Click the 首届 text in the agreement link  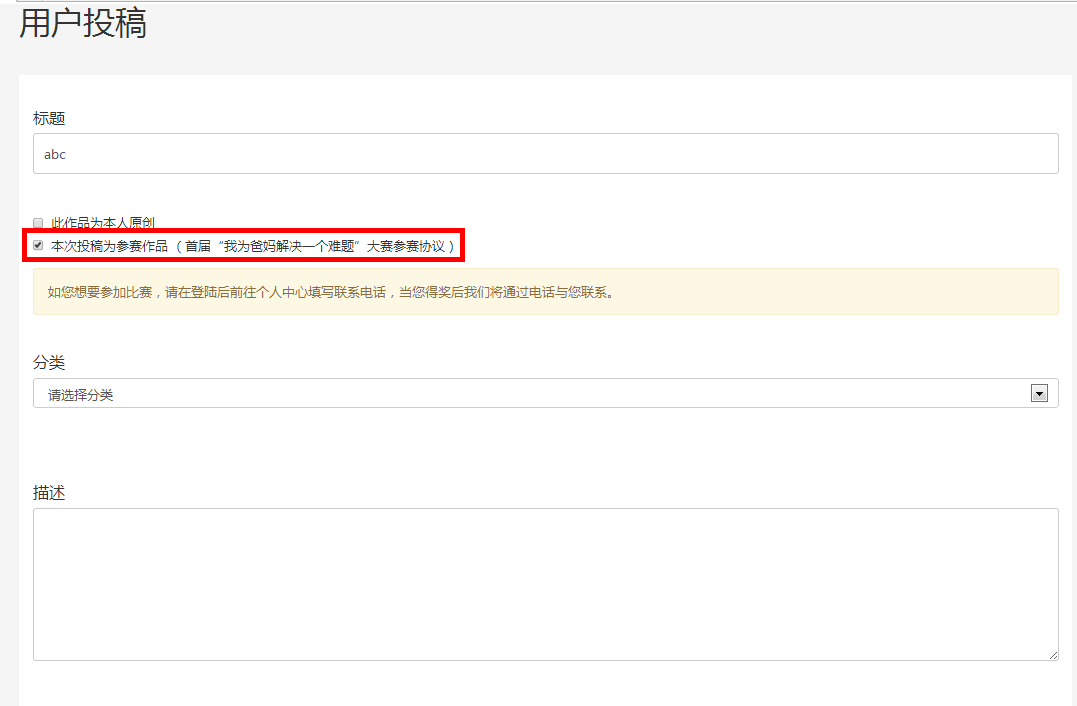197,246
